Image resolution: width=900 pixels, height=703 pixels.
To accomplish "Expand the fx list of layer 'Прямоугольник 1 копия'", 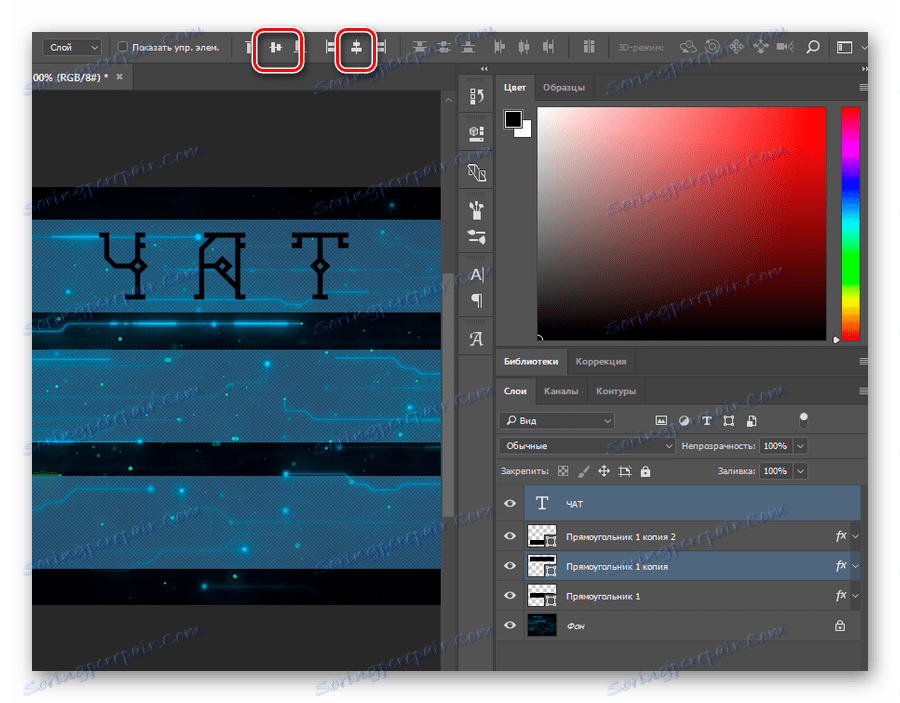I will (x=855, y=566).
